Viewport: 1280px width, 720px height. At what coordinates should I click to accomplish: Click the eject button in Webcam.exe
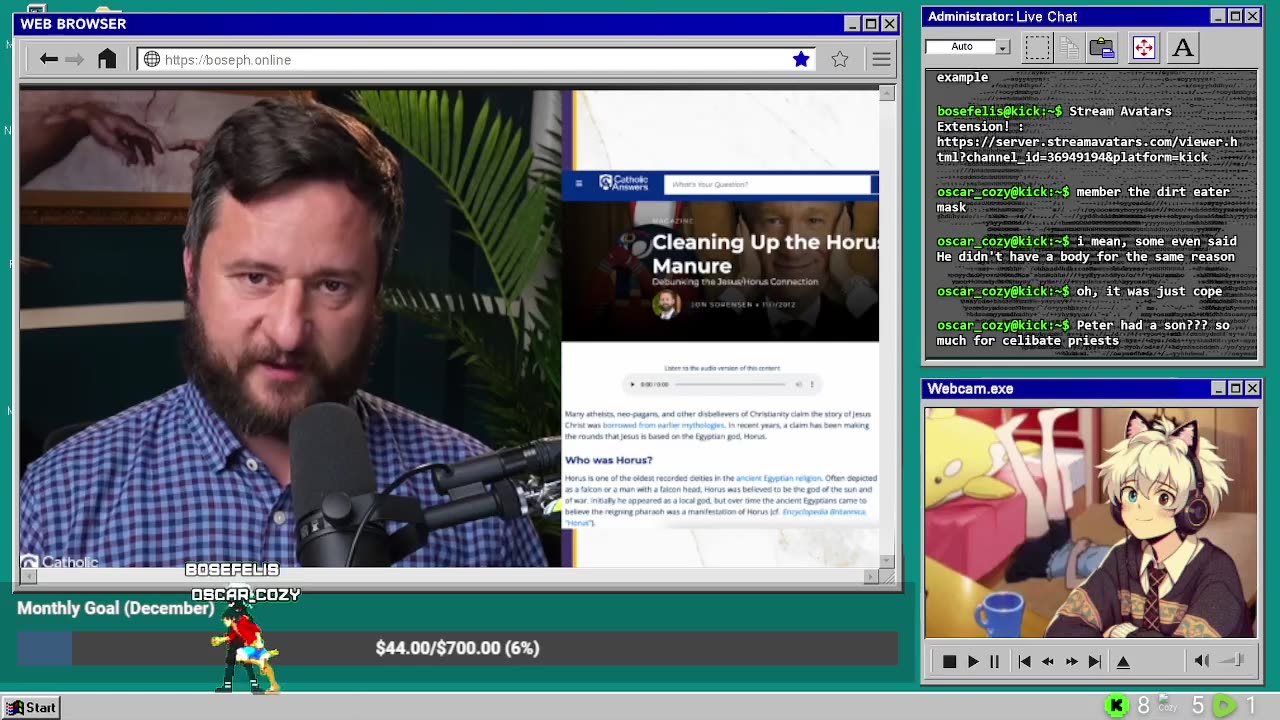(x=1123, y=661)
